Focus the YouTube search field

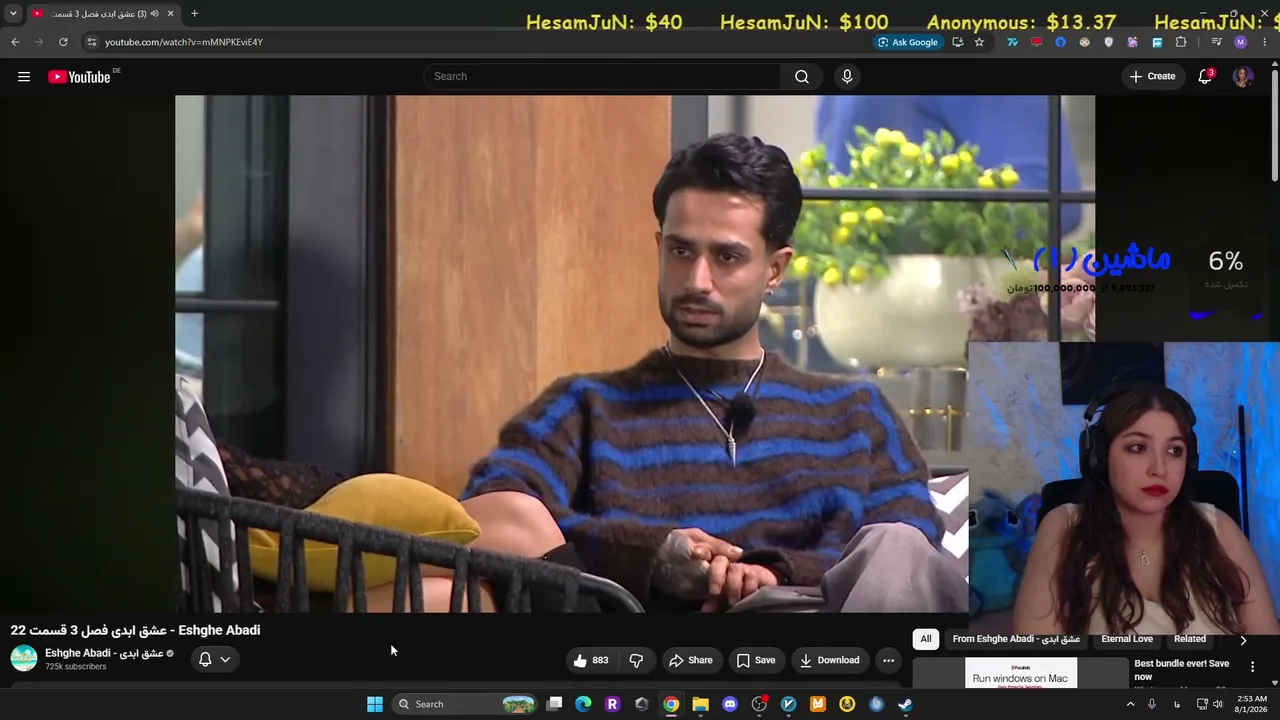click(x=603, y=77)
